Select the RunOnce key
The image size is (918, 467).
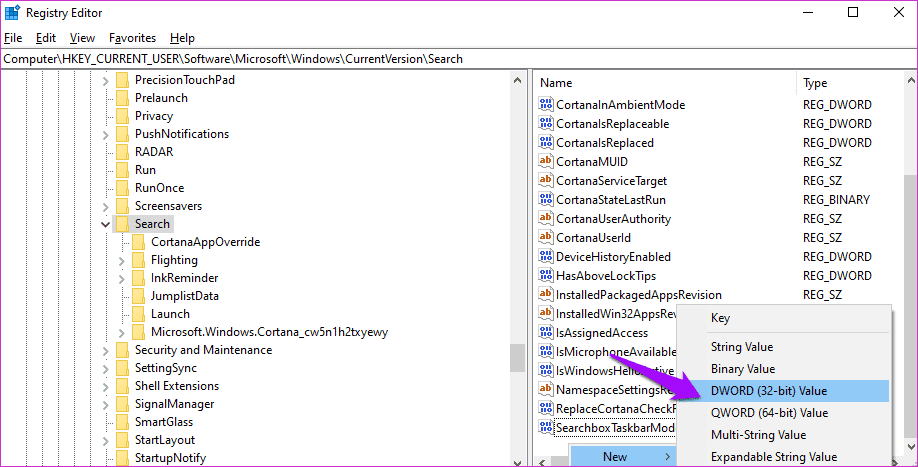(x=159, y=188)
